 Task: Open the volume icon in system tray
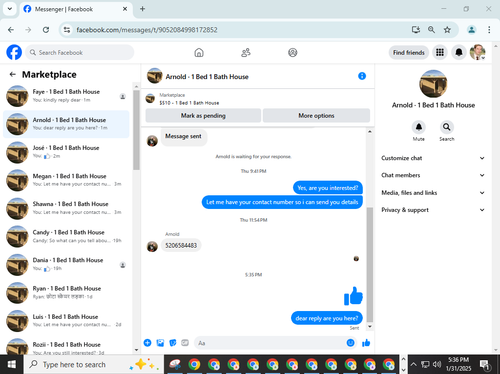[x=437, y=364]
